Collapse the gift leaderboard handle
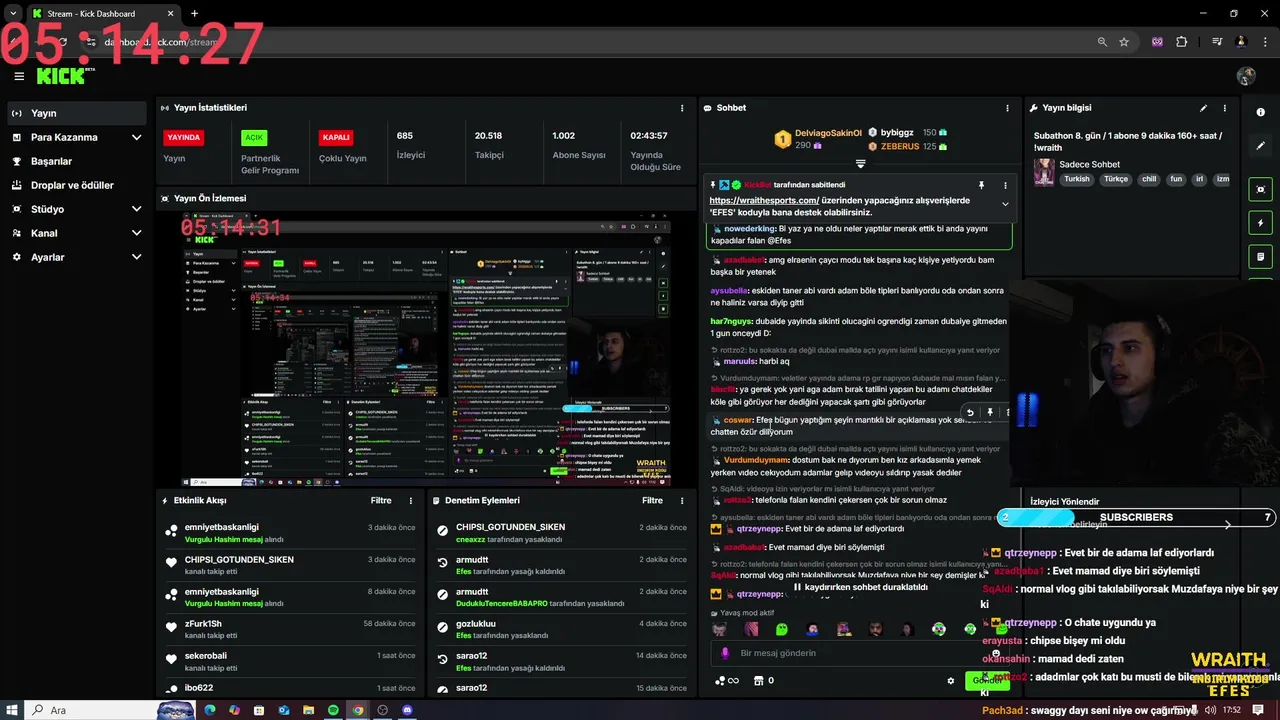1280x720 pixels. 860,163
